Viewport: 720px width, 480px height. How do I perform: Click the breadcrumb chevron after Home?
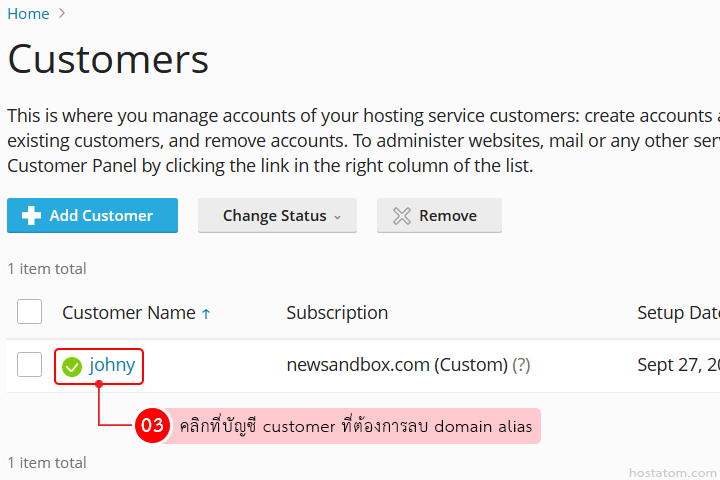pos(62,14)
